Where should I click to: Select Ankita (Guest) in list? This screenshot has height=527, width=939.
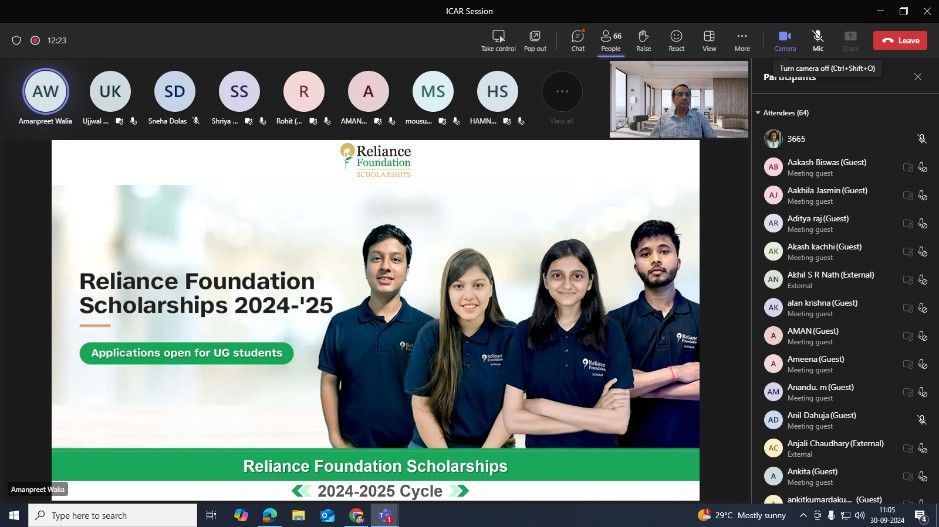click(845, 476)
